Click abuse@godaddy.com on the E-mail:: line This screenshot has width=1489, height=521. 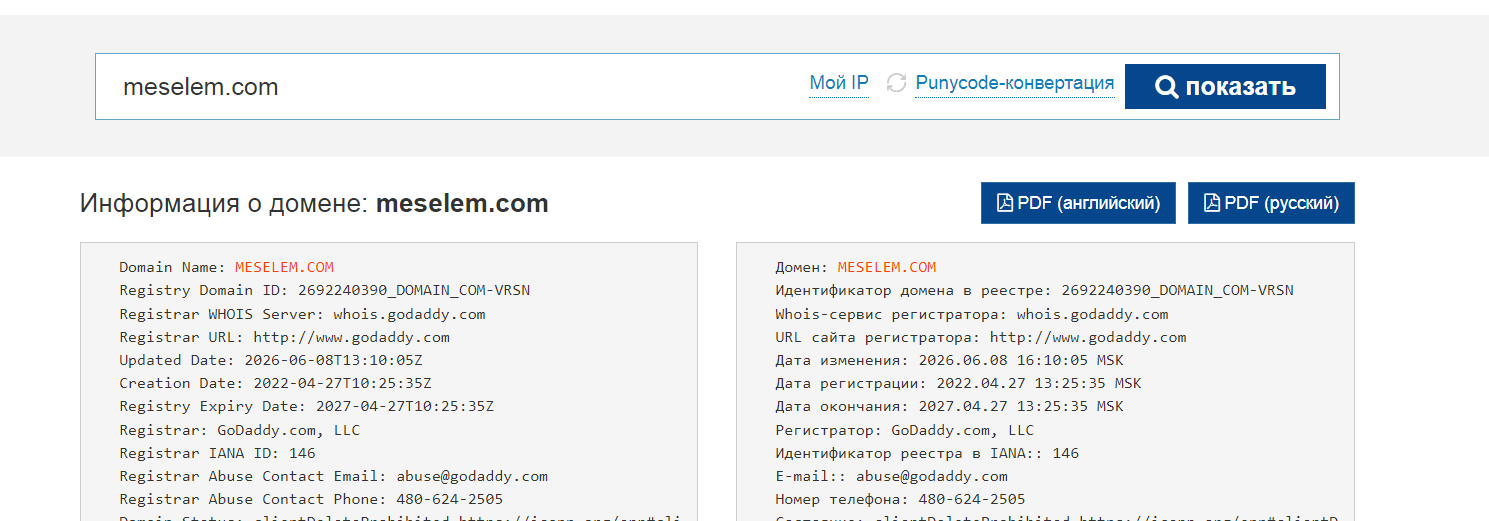pyautogui.click(x=932, y=476)
